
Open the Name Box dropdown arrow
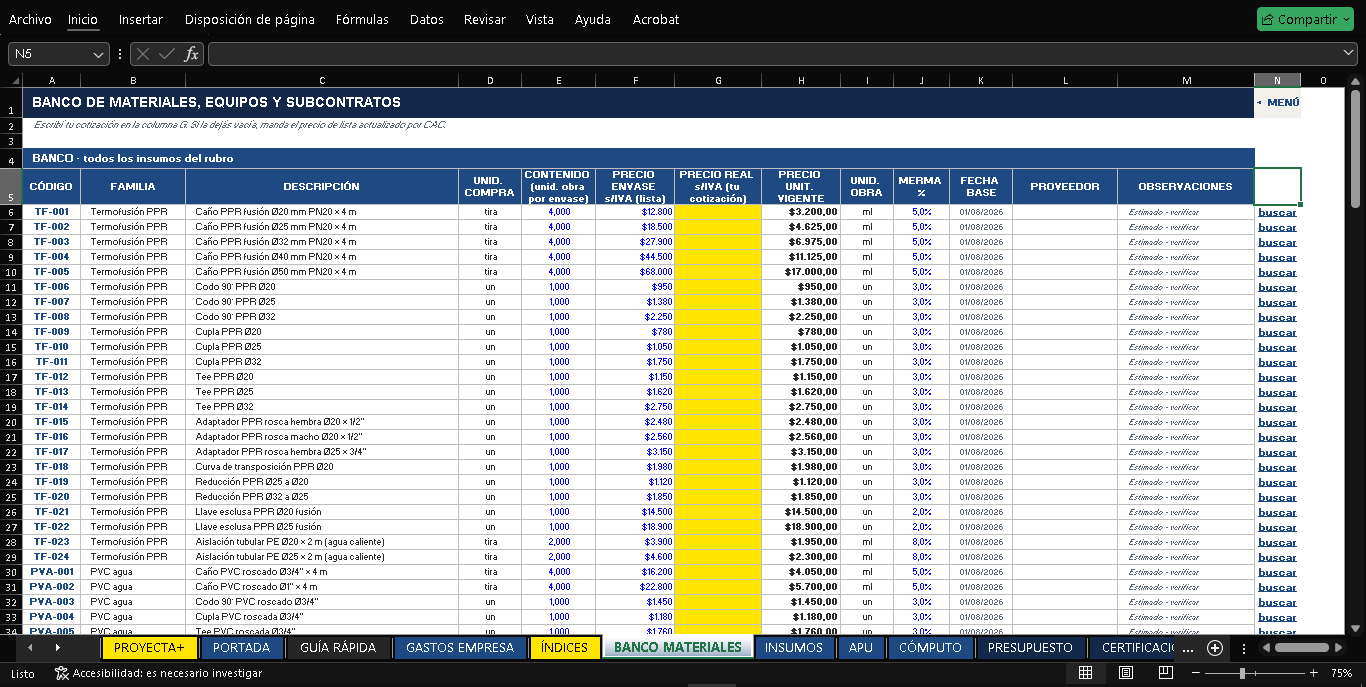tap(98, 54)
